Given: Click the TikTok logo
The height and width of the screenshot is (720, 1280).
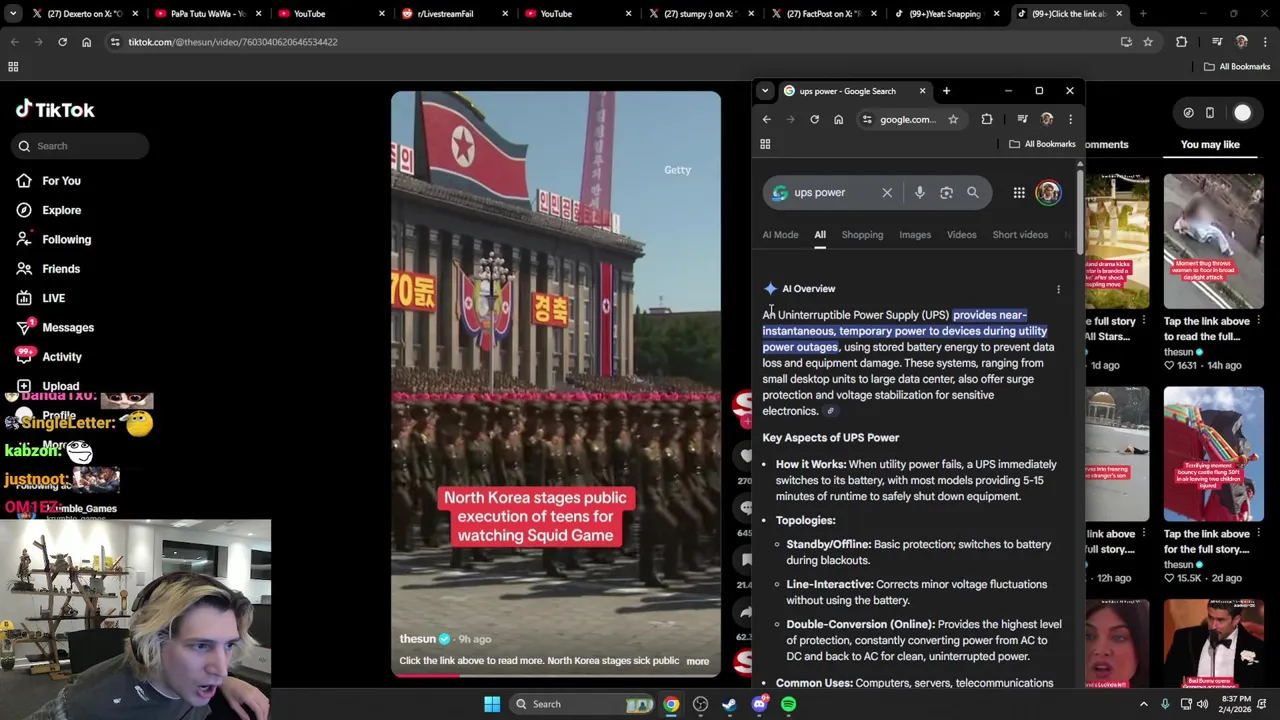Looking at the screenshot, I should point(55,110).
